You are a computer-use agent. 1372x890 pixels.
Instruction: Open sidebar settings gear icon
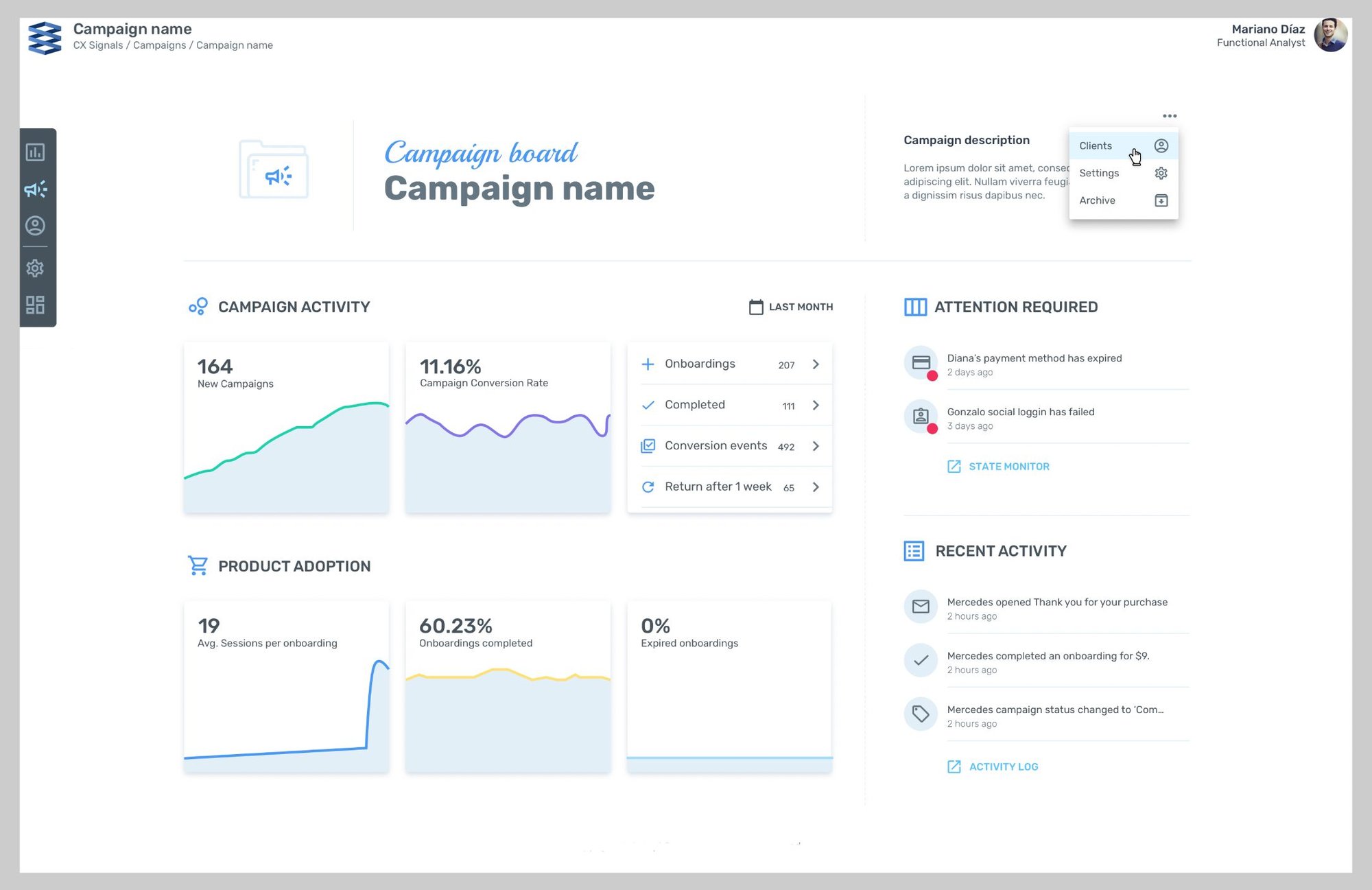pyautogui.click(x=35, y=268)
